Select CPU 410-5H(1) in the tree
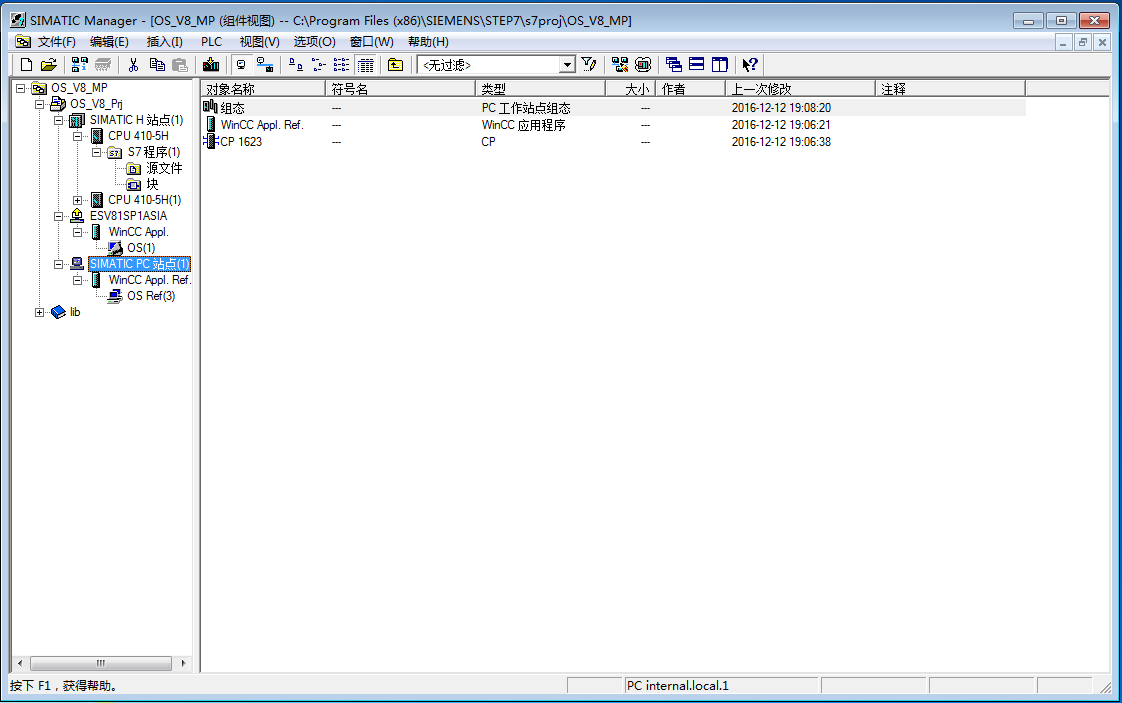This screenshot has width=1122, height=703. [145, 200]
